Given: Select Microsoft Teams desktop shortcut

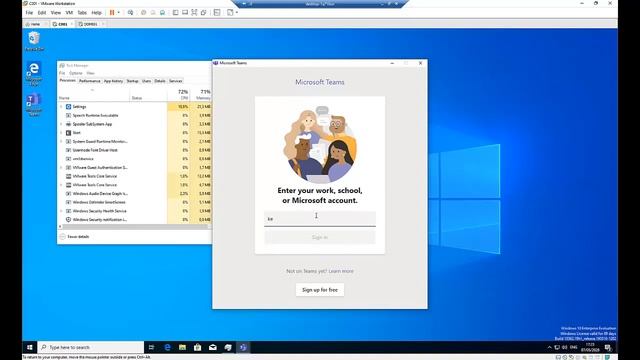Looking at the screenshot, I should (x=34, y=105).
